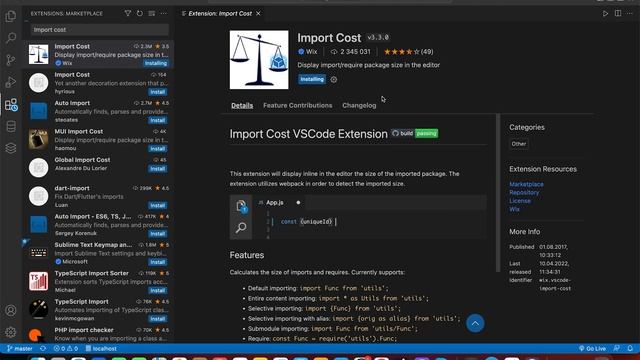This screenshot has height=360, width=640.
Task: Refresh the extensions marketplace list
Action: click(x=140, y=13)
